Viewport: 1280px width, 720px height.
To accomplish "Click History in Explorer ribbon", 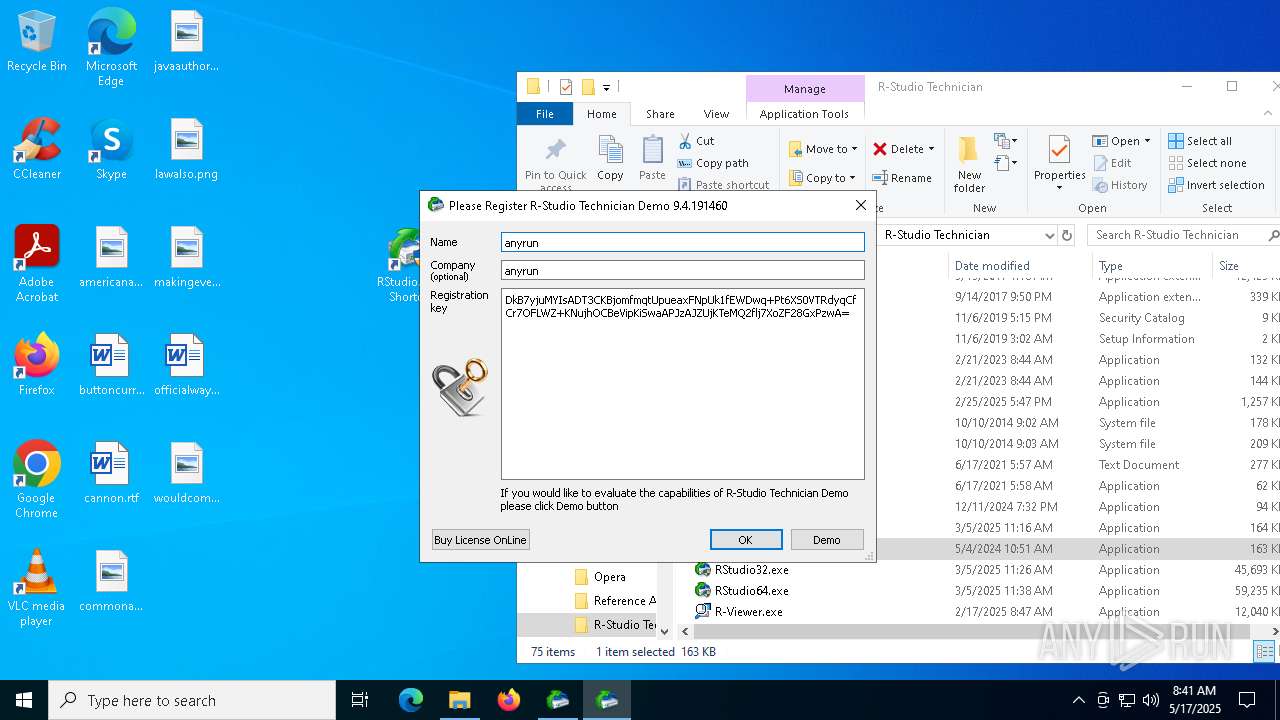I will pyautogui.click(x=1120, y=185).
